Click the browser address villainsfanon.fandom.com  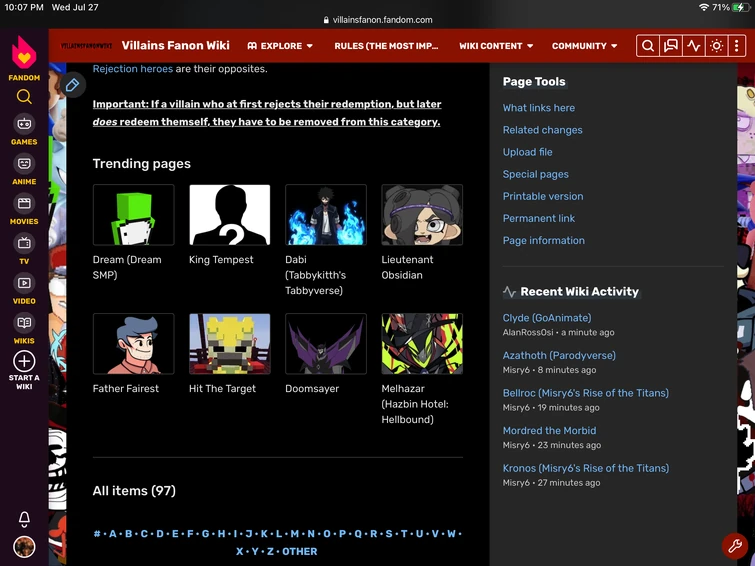point(382,20)
